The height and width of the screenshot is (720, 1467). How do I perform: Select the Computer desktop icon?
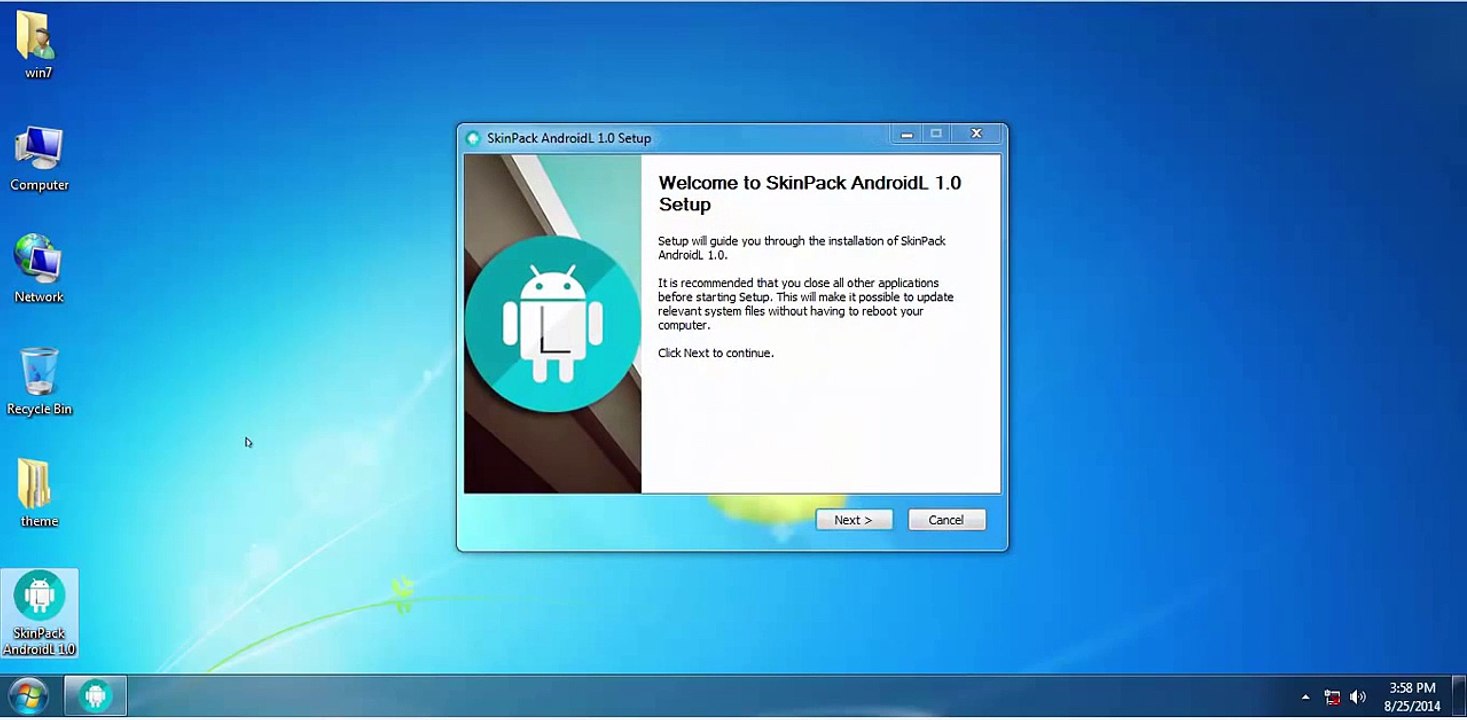39,158
